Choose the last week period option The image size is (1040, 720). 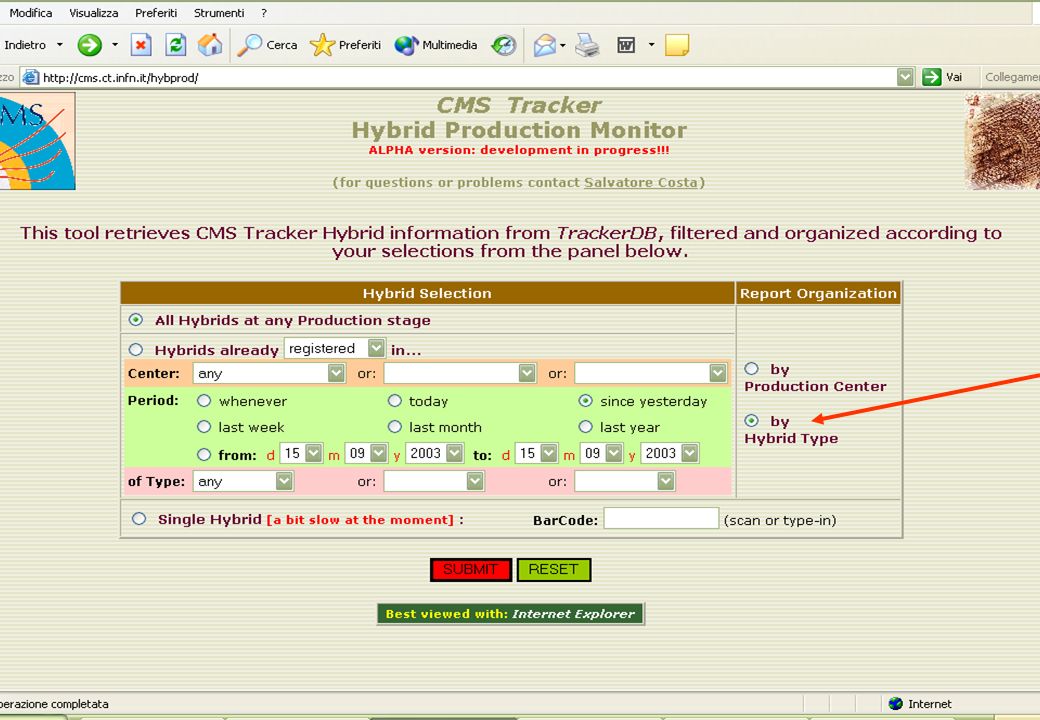pyautogui.click(x=204, y=427)
